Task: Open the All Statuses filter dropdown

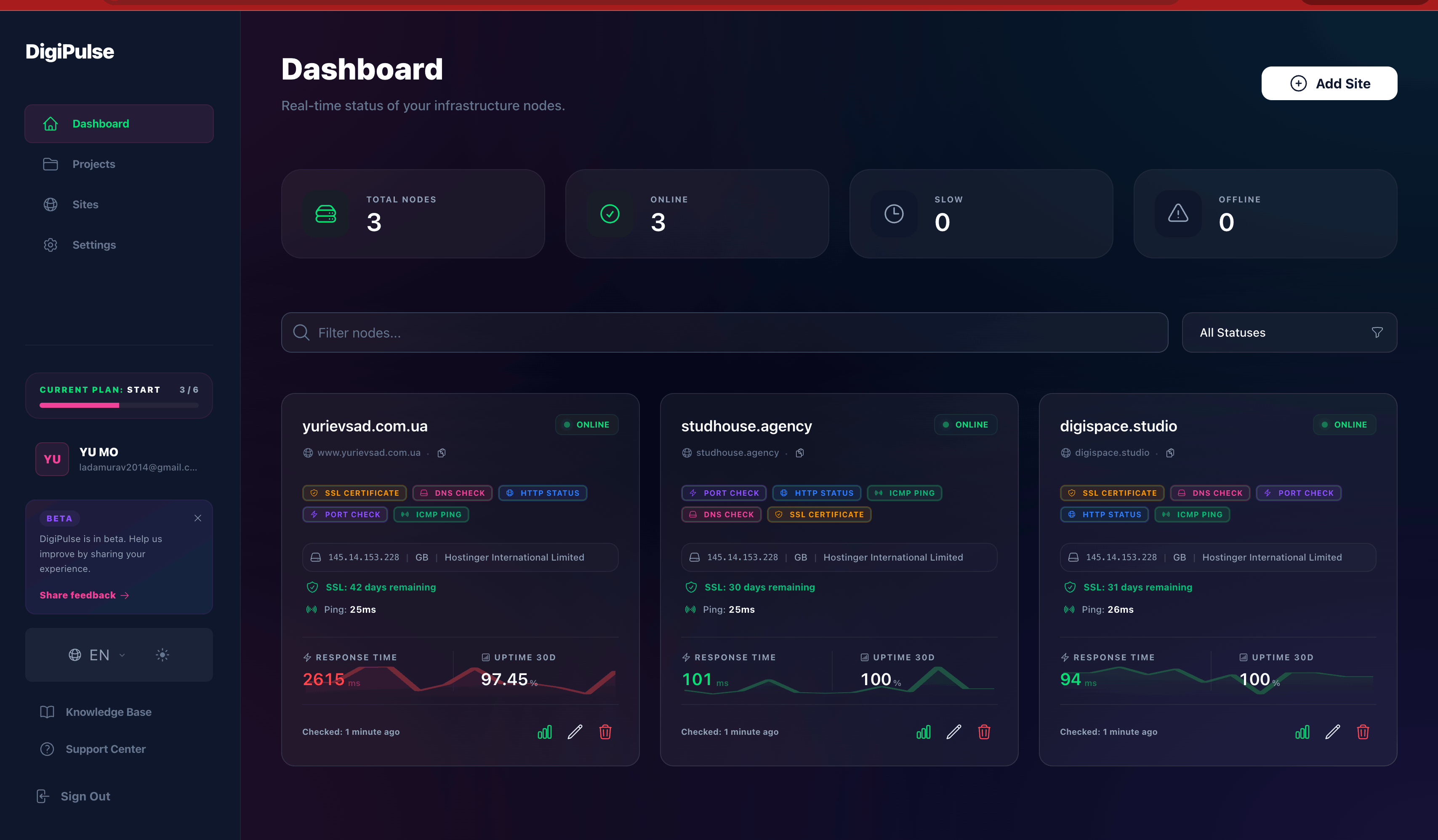Action: pos(1289,332)
